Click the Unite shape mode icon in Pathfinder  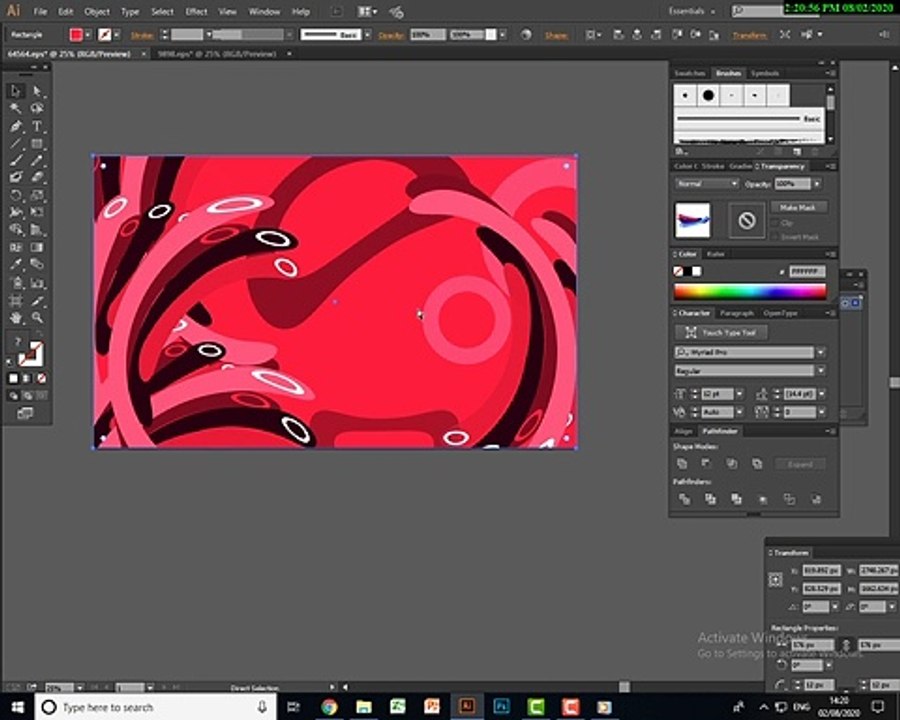pos(682,464)
